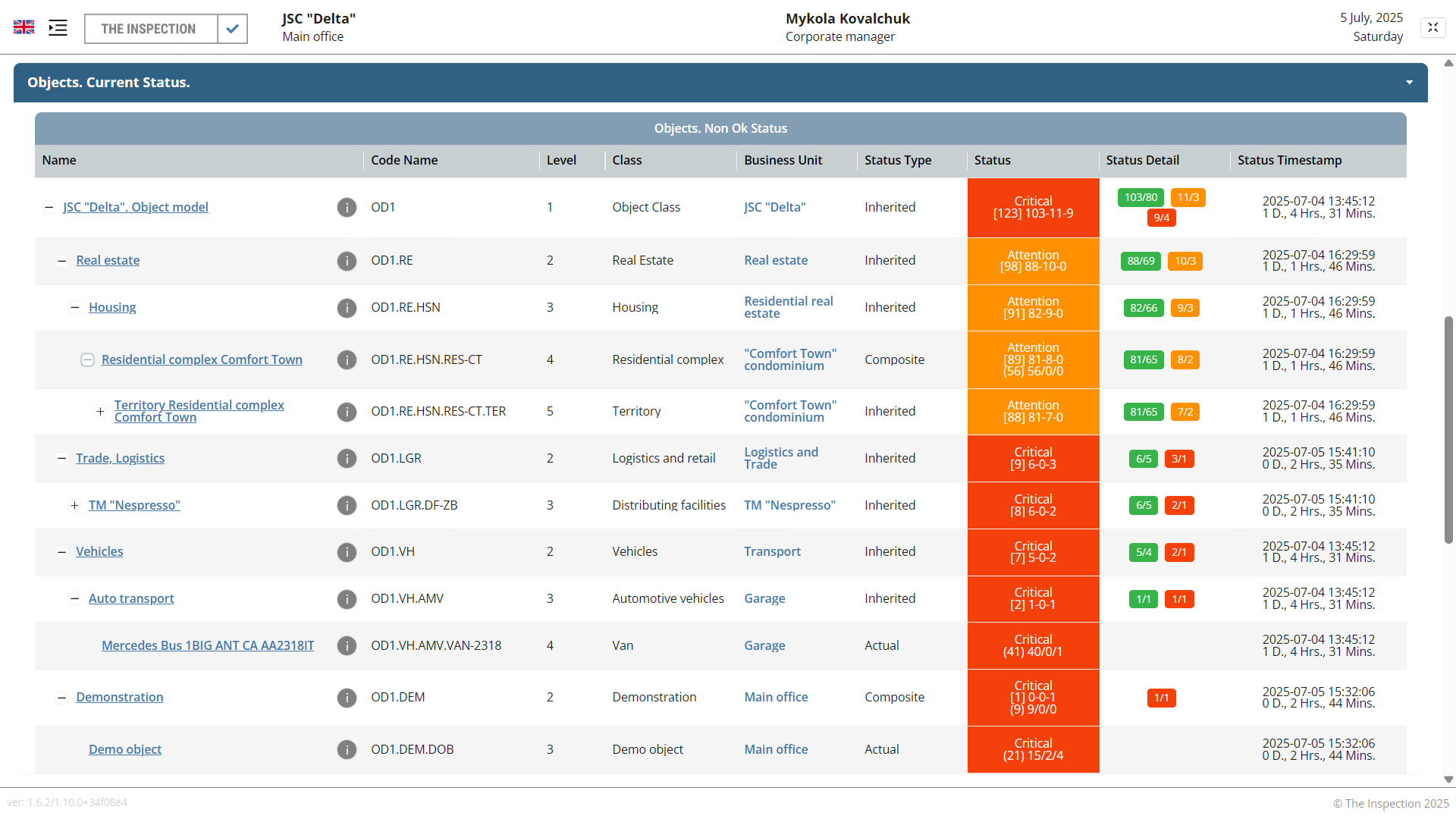Screen dimensions: 1456x819
Task: Toggle the checkmark beside THE INSPECTION
Action: (232, 29)
